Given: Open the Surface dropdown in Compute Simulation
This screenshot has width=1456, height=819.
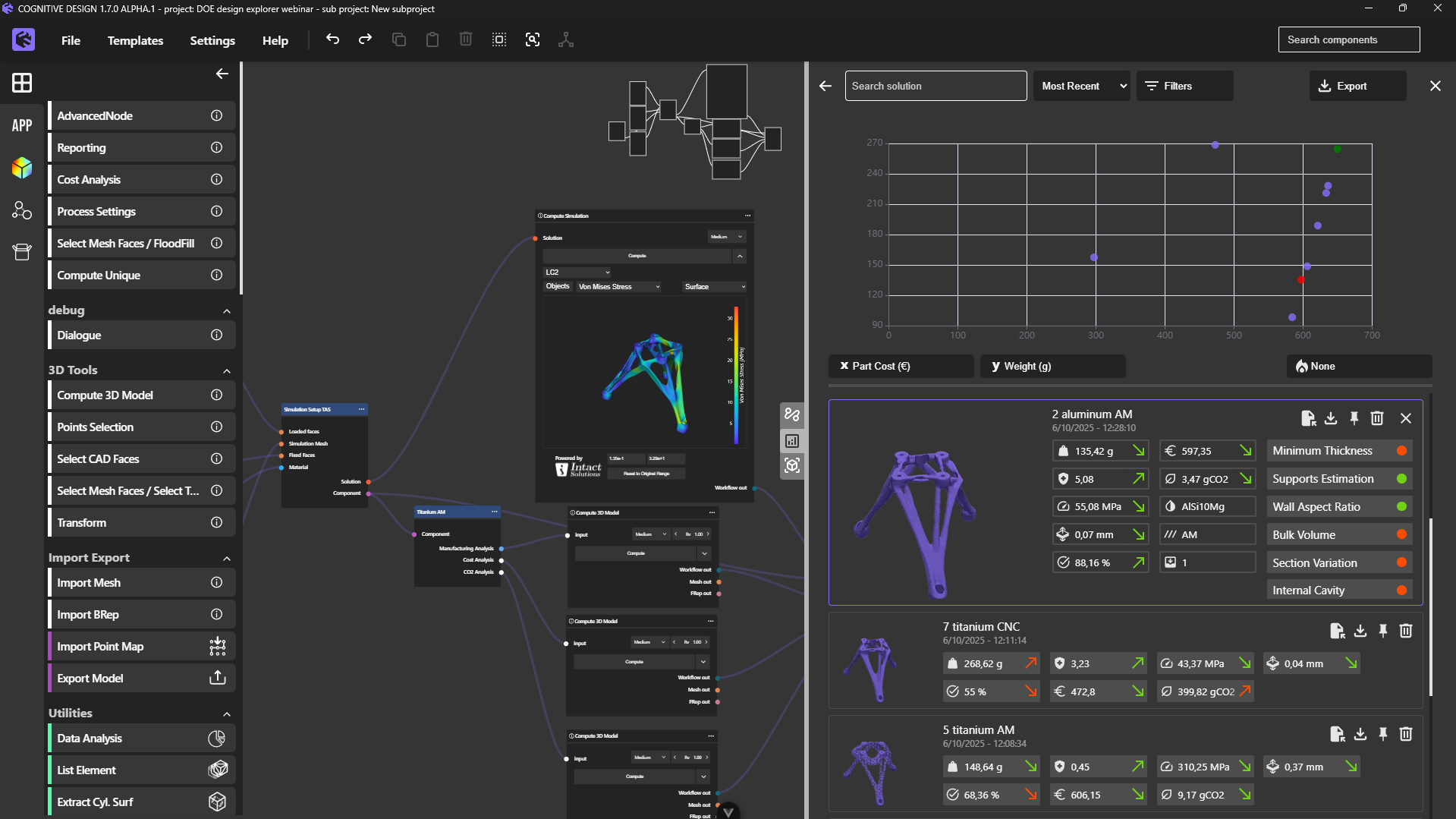Looking at the screenshot, I should coord(715,287).
